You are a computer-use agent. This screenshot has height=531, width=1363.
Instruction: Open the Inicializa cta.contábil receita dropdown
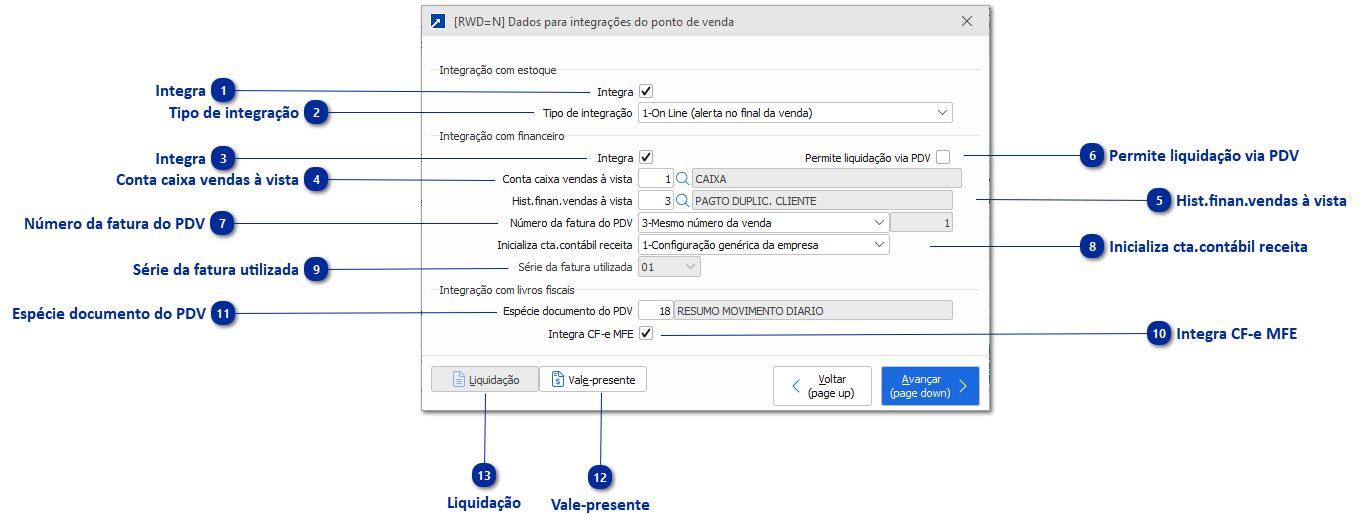click(763, 244)
